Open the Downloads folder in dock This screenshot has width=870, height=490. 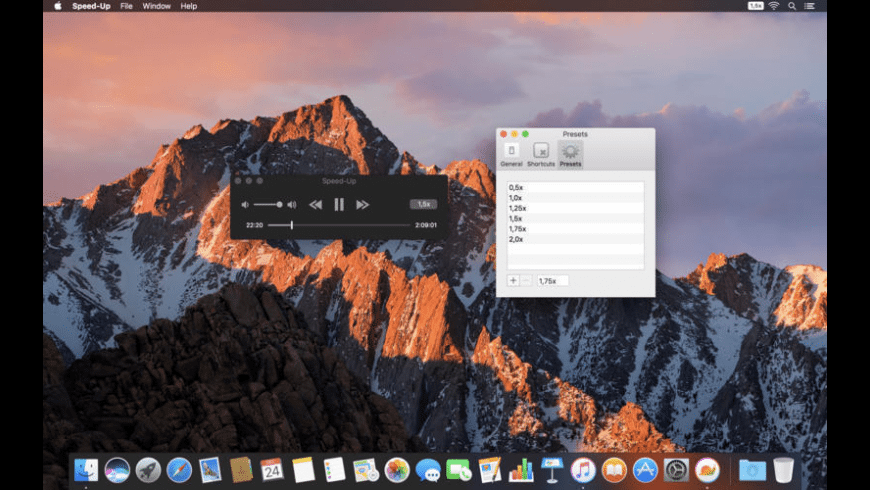pyautogui.click(x=752, y=470)
